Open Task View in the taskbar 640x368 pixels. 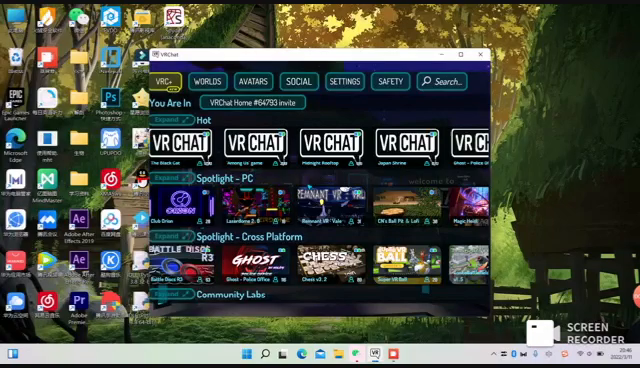[282, 354]
